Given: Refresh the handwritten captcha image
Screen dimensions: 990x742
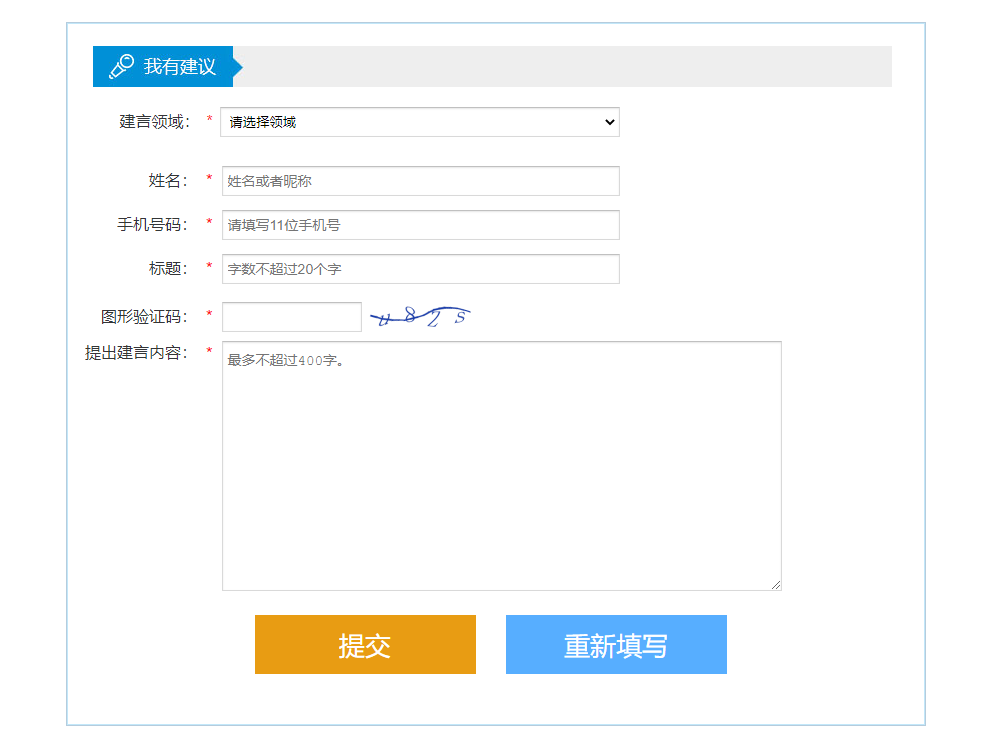Looking at the screenshot, I should tap(420, 317).
